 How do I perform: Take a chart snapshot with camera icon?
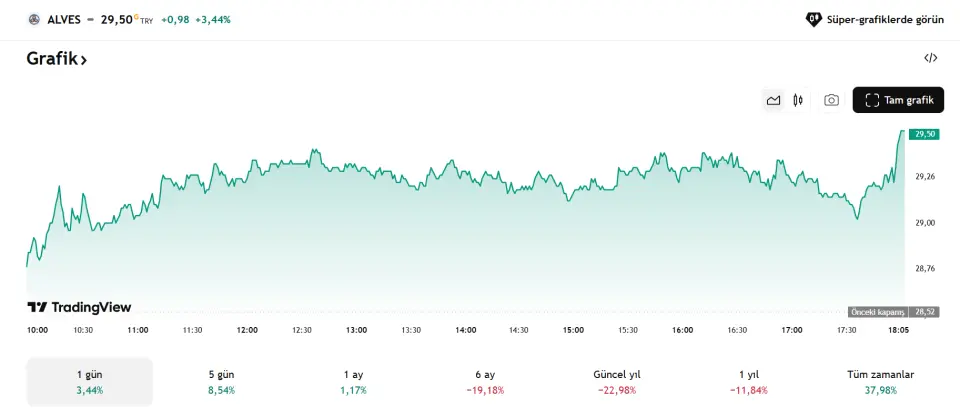point(831,100)
